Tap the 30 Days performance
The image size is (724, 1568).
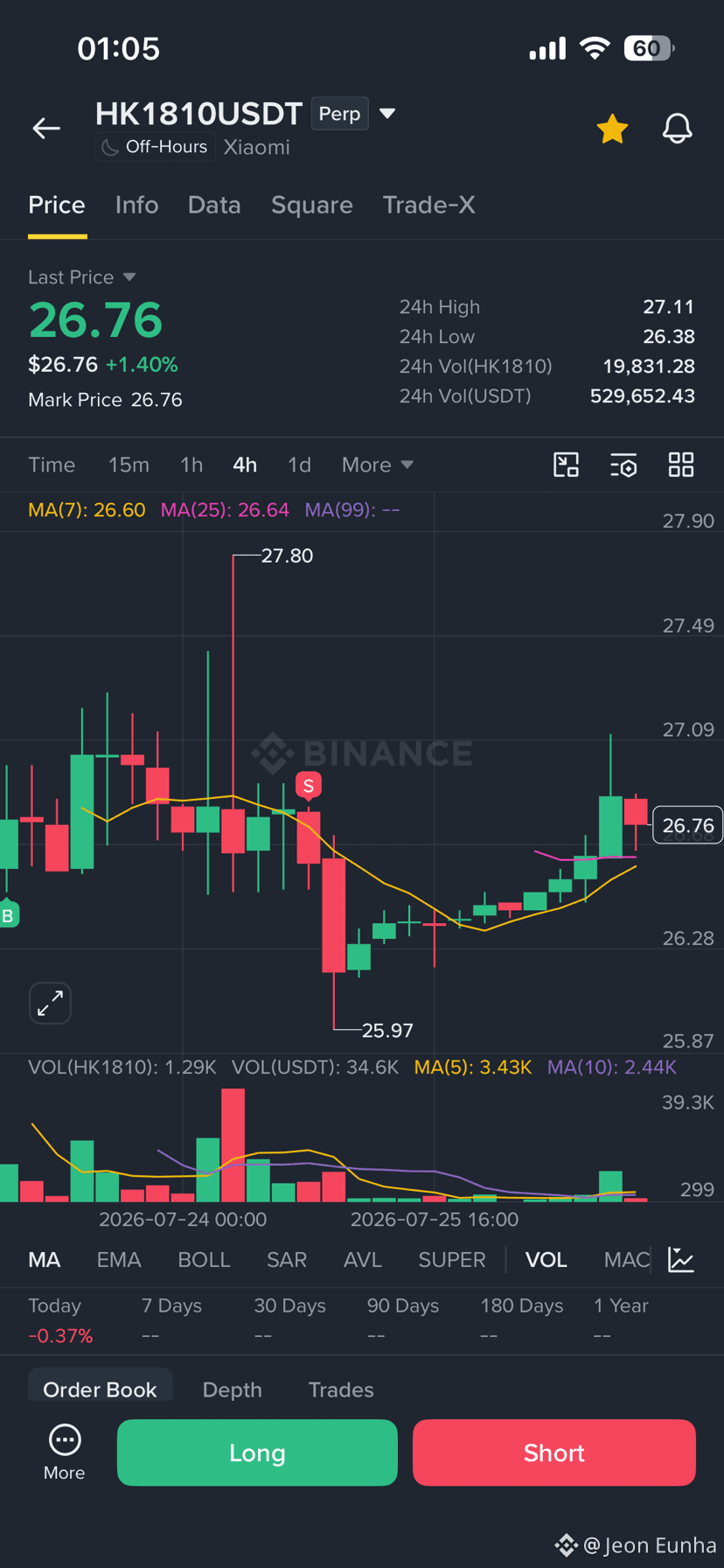pos(289,1320)
